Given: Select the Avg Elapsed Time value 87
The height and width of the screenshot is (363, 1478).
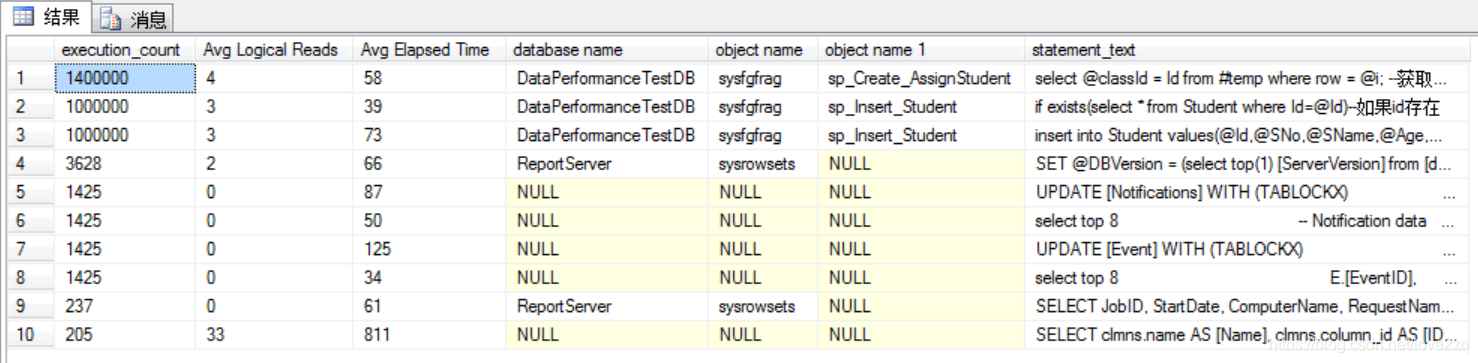Looking at the screenshot, I should point(429,192).
